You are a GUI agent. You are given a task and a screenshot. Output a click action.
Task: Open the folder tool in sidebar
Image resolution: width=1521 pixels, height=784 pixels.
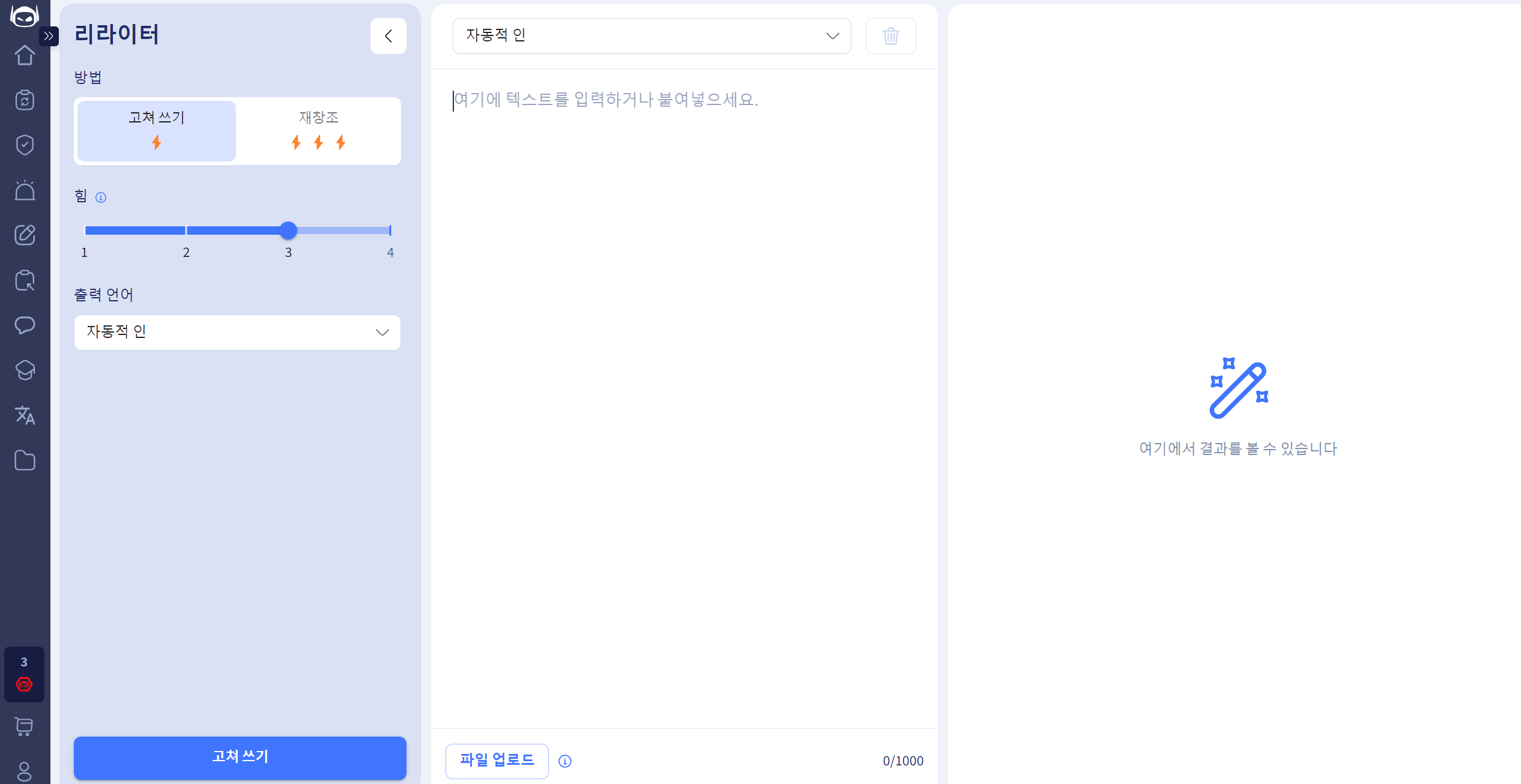coord(24,460)
